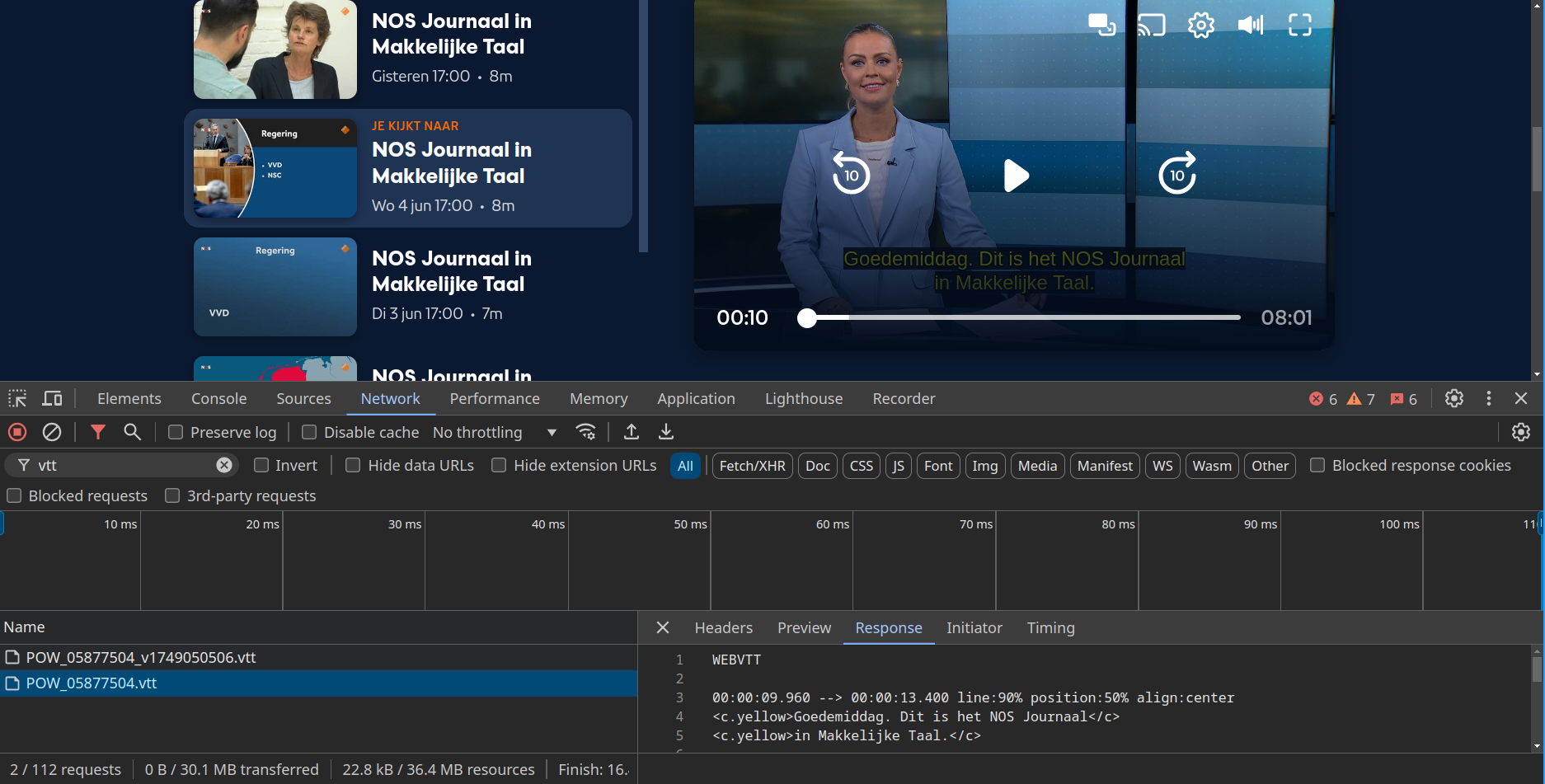Viewport: 1545px width, 784px height.
Task: Open the Sources tab
Action: click(x=303, y=398)
